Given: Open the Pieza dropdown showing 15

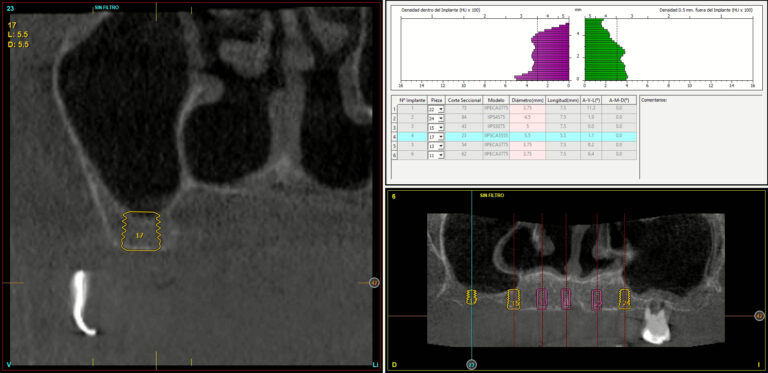Looking at the screenshot, I should [x=436, y=127].
